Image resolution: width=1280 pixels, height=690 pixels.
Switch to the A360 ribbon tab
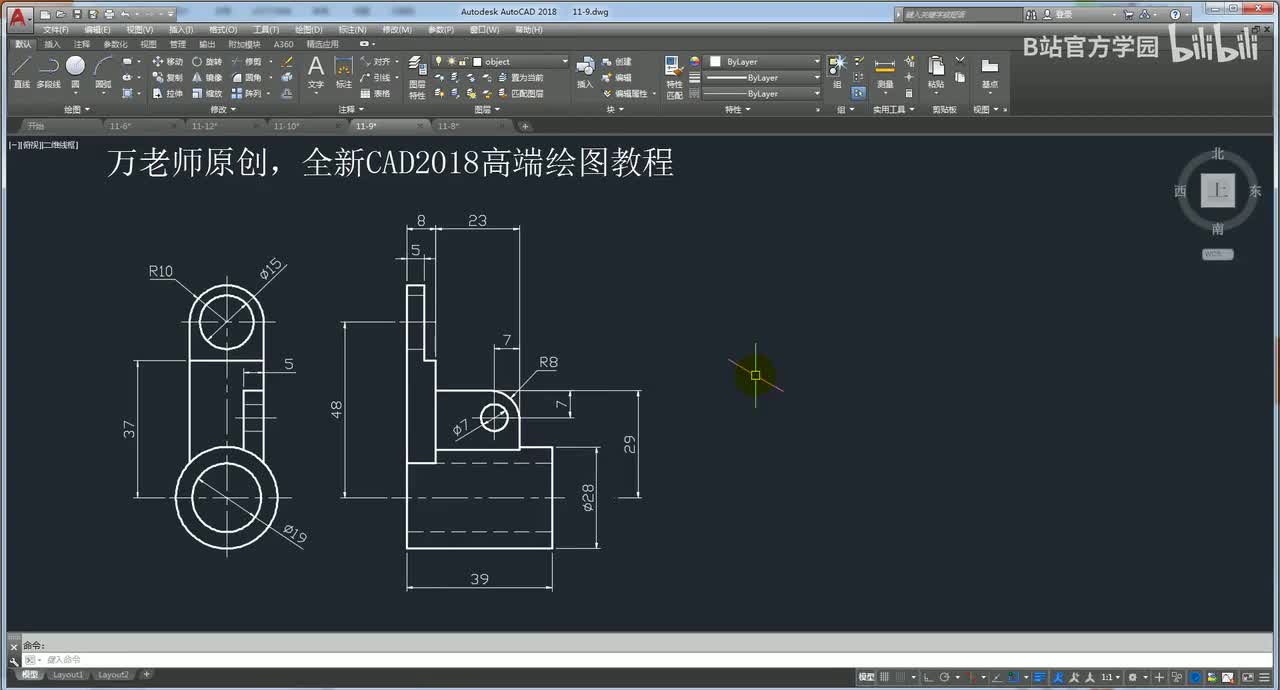[284, 44]
